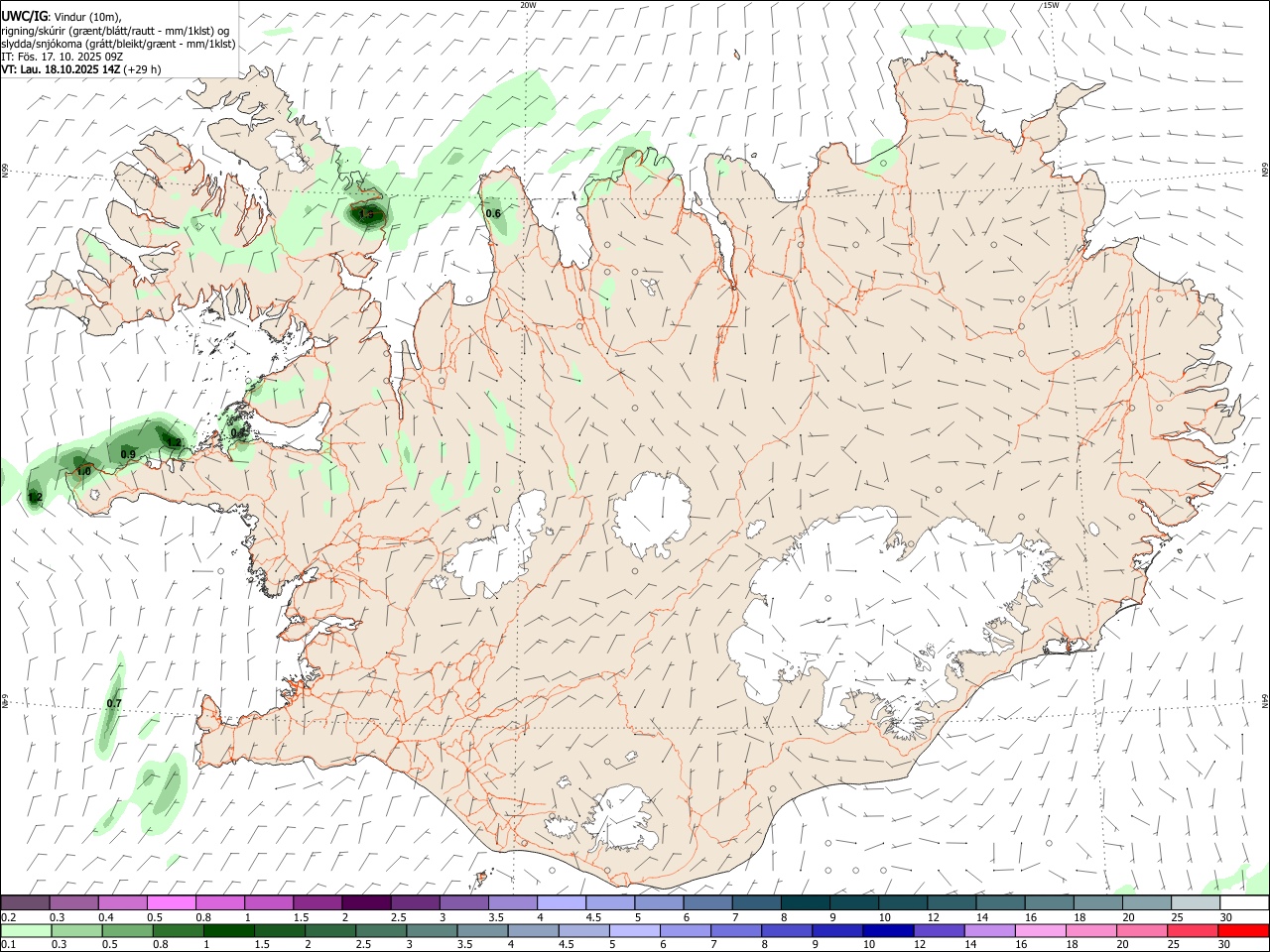Click the Mýrdalsjökull glacier near the south coast
Image resolution: width=1270 pixels, height=952 pixels.
click(623, 818)
